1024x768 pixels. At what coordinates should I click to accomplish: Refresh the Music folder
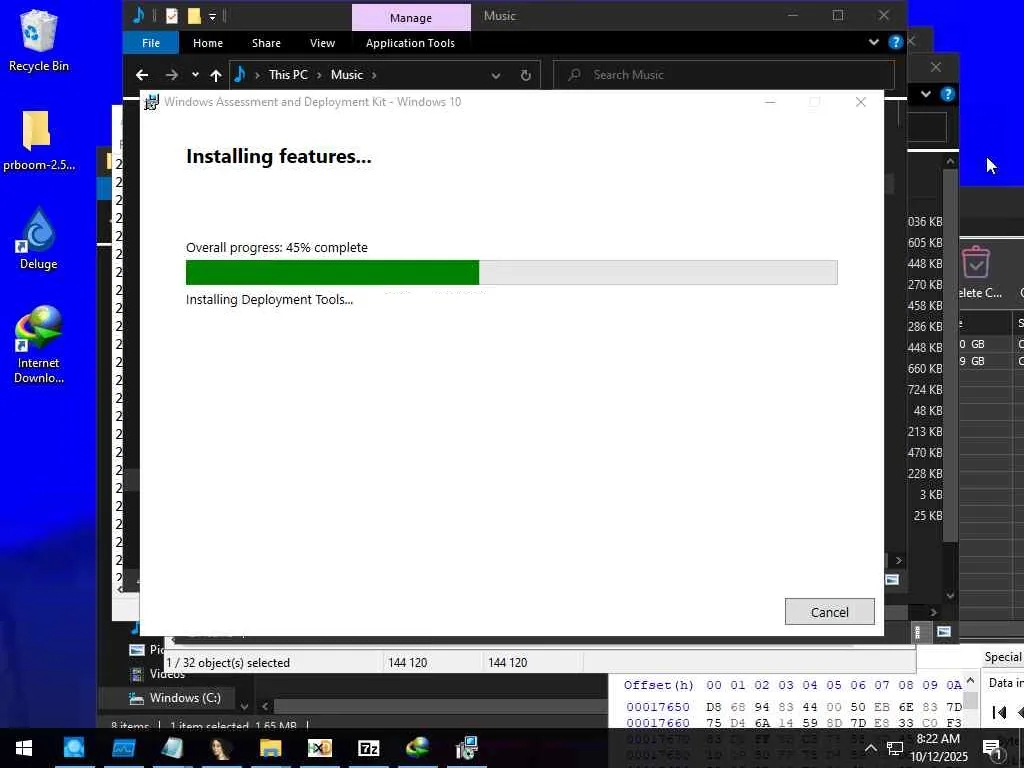pyautogui.click(x=526, y=76)
